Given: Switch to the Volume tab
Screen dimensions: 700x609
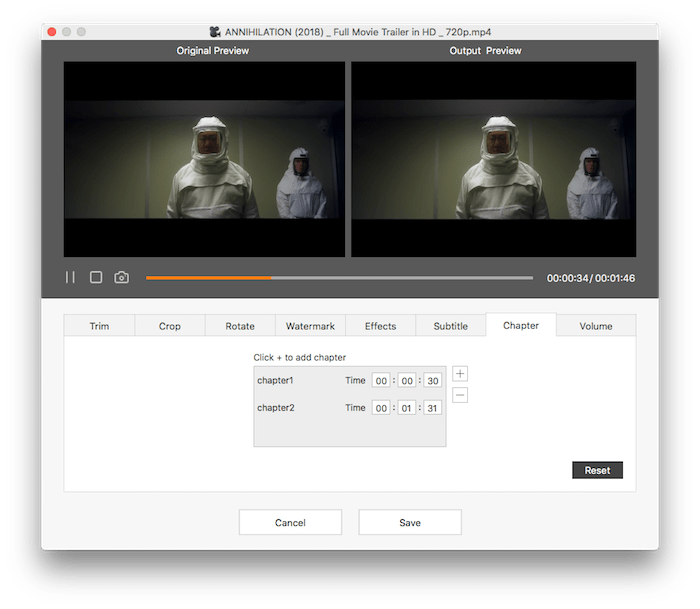Looking at the screenshot, I should (596, 326).
